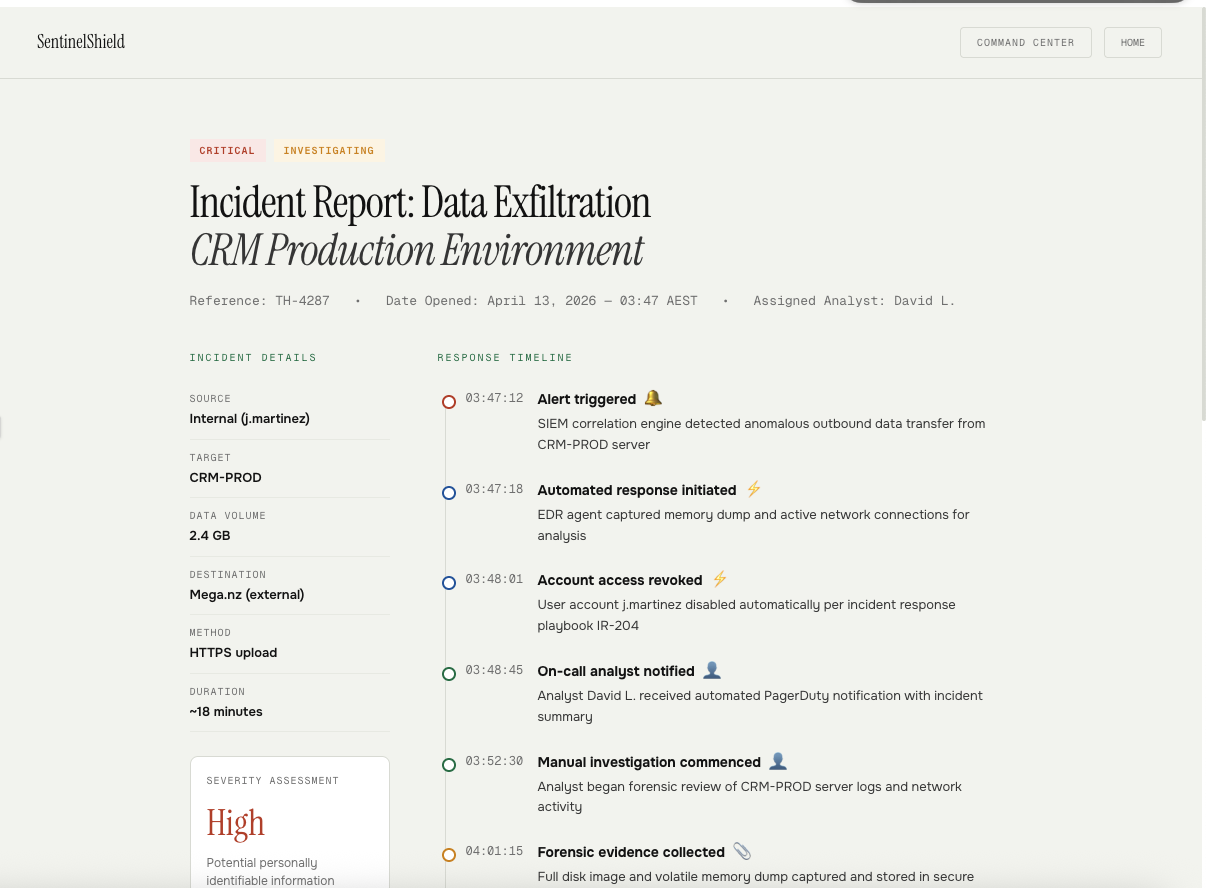
Task: Click the Incident Report: Data Exfiltration heading
Action: (420, 202)
